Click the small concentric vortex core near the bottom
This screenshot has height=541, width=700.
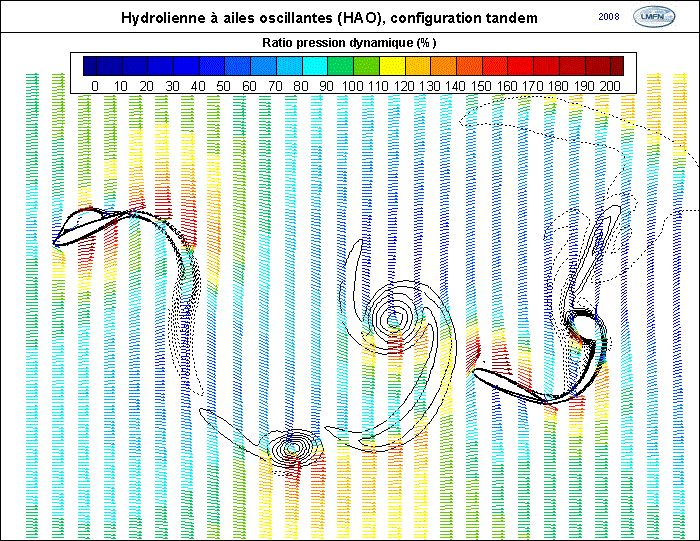[x=292, y=447]
